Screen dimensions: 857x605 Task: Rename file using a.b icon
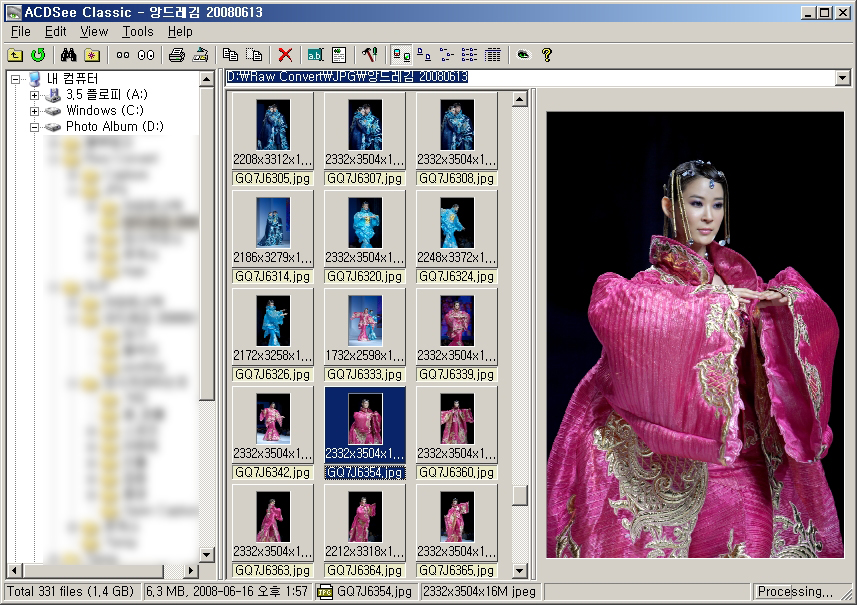tap(315, 55)
